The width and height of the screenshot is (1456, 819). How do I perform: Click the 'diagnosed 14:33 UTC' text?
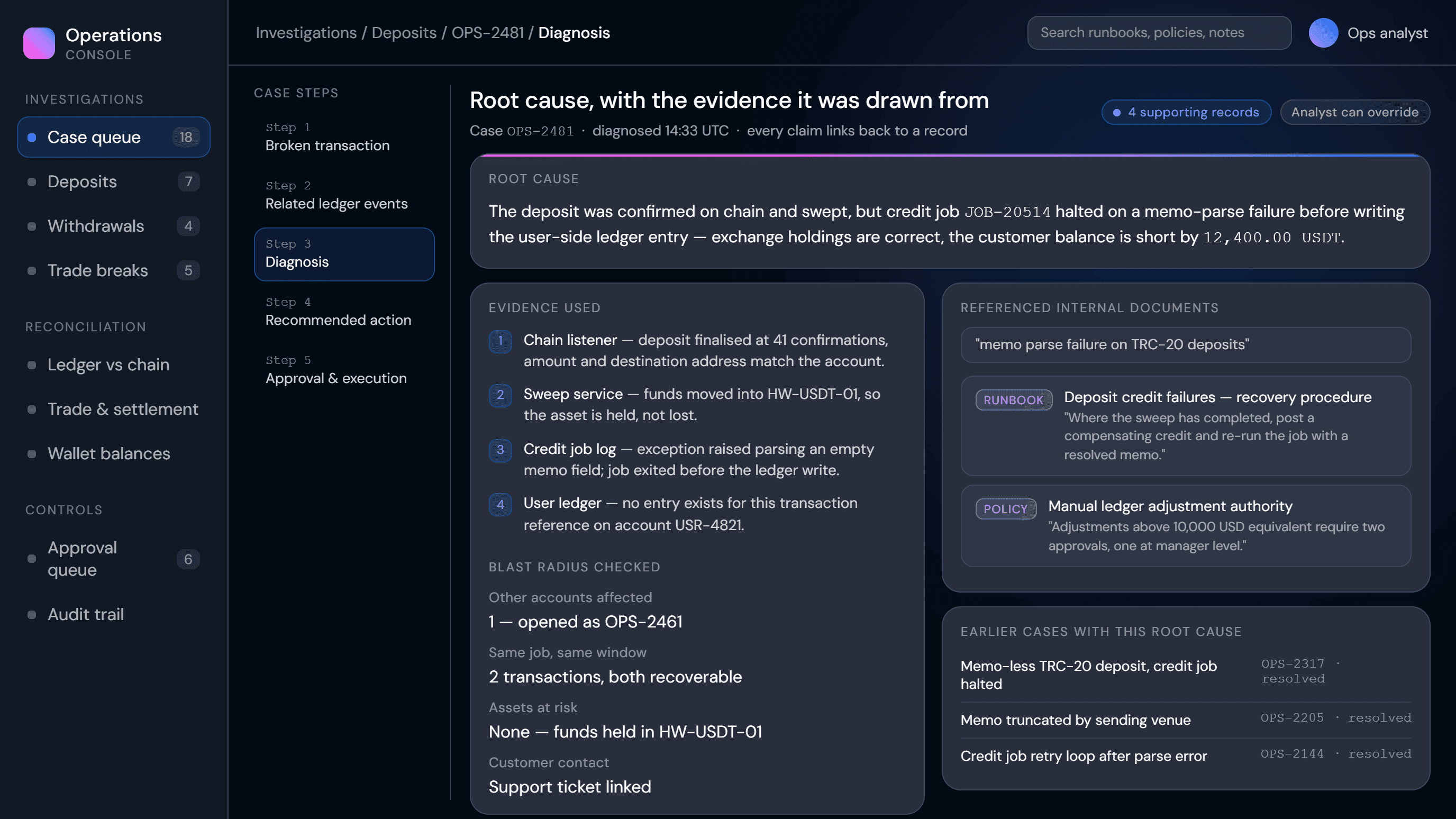tap(660, 131)
